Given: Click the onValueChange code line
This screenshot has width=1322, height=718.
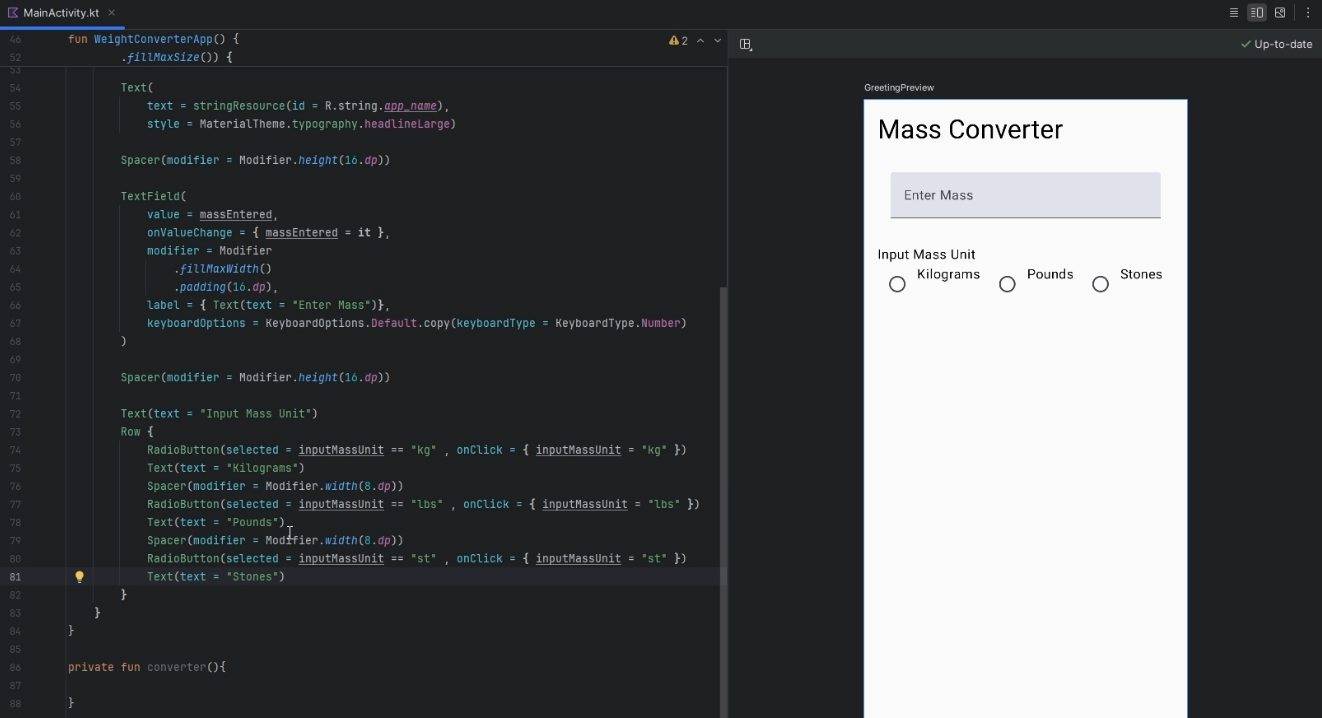Looking at the screenshot, I should tap(268, 232).
